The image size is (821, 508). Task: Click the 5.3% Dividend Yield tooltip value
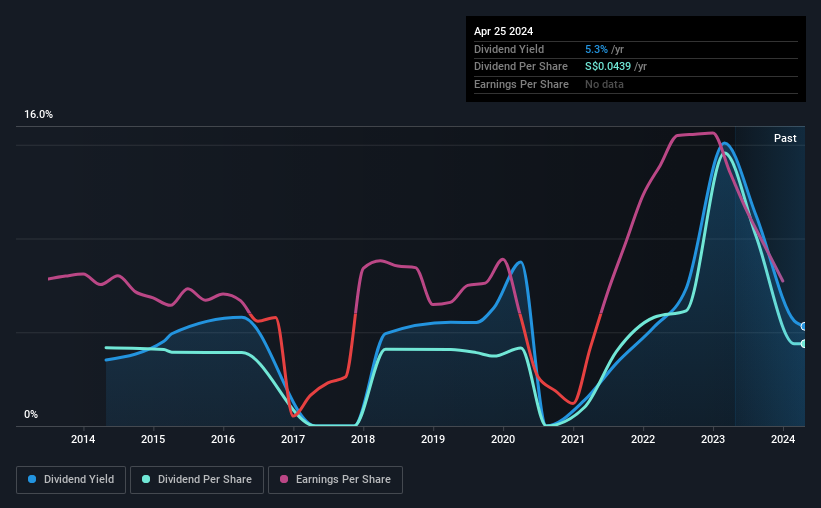click(596, 49)
